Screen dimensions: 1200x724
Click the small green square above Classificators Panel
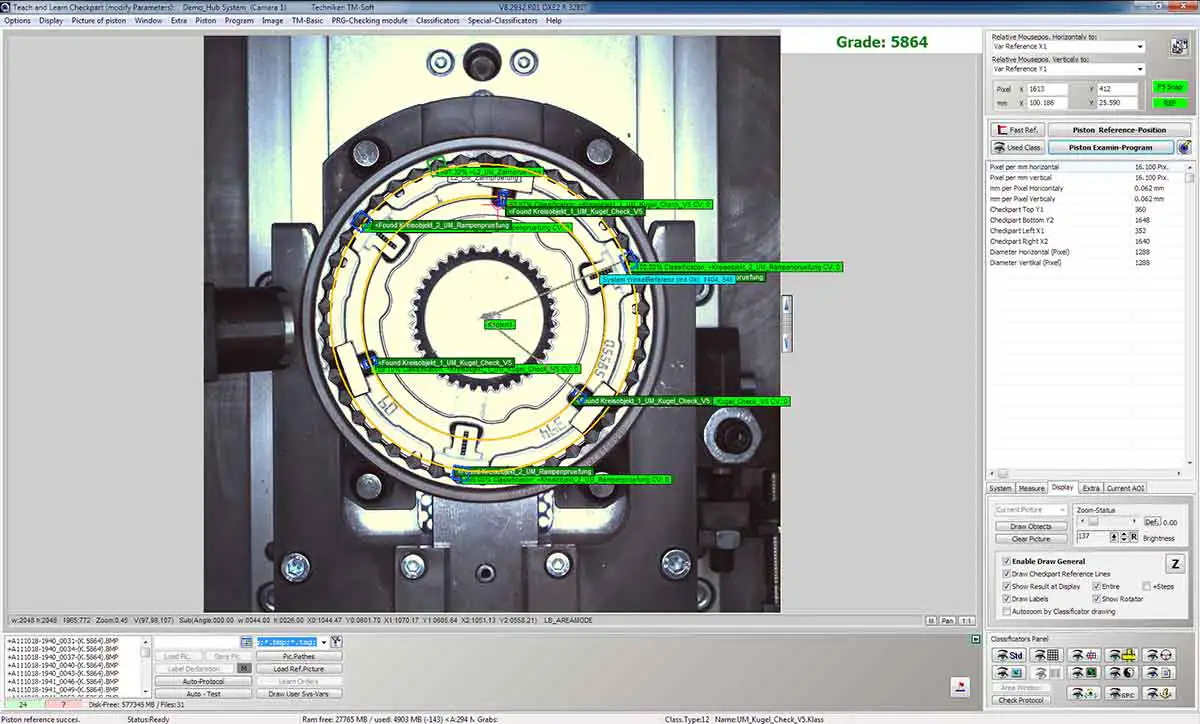click(x=975, y=638)
